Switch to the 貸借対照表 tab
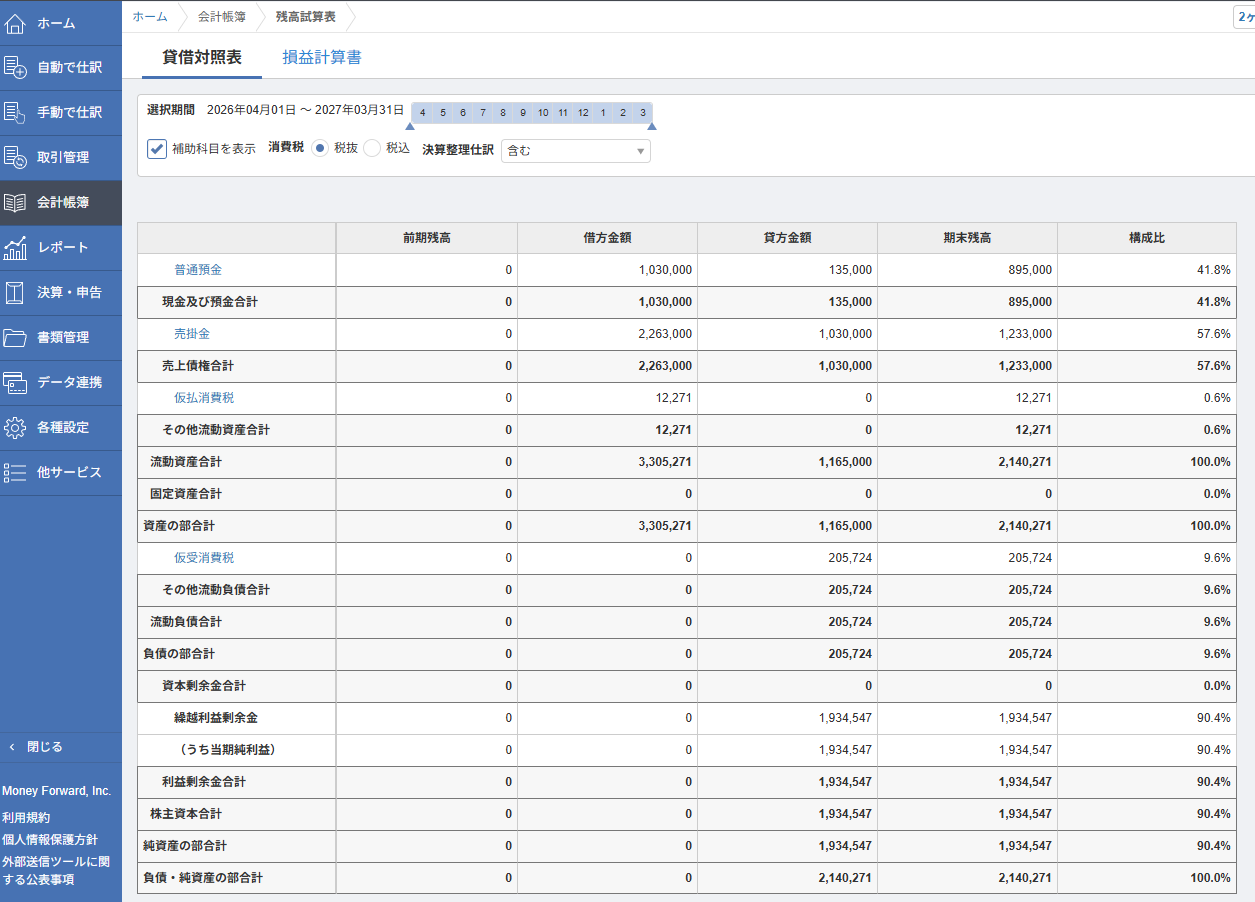The height and width of the screenshot is (902, 1255). pyautogui.click(x=202, y=57)
